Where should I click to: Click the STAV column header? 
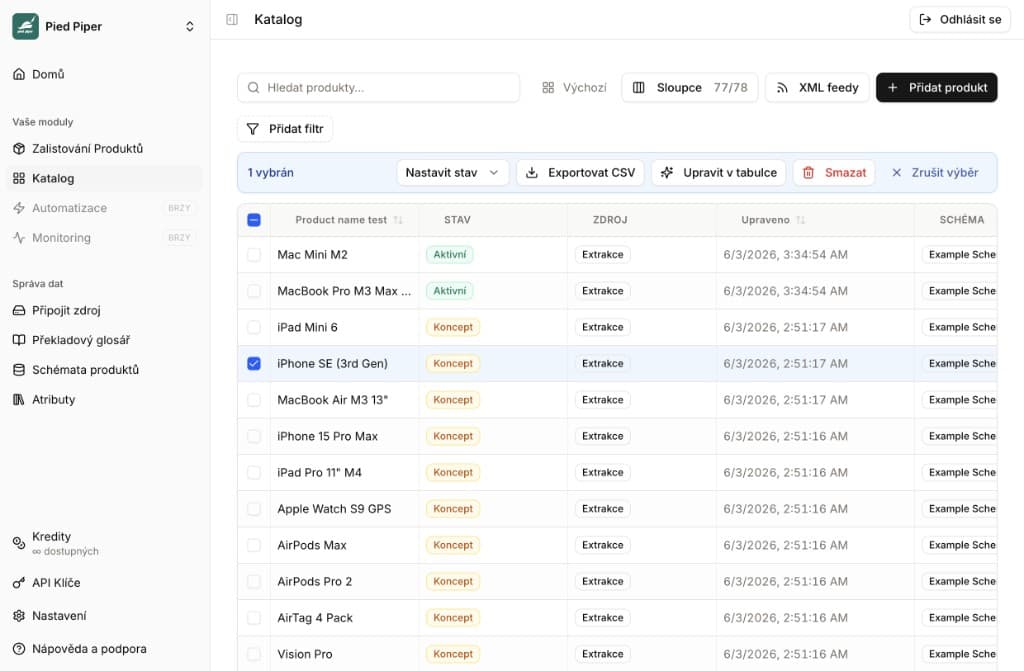pyautogui.click(x=457, y=220)
